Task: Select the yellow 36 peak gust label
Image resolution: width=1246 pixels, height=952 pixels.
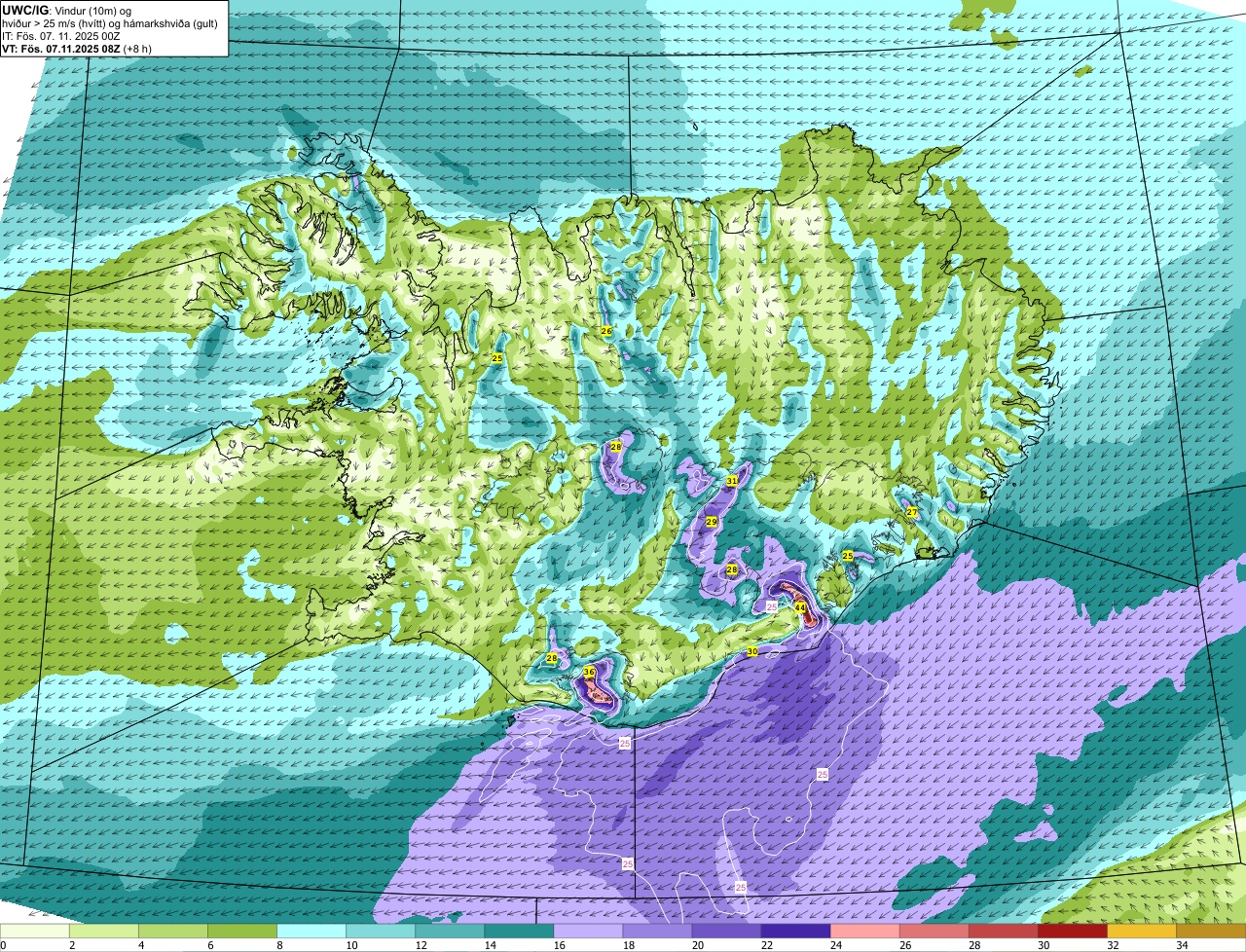Action: (x=589, y=672)
